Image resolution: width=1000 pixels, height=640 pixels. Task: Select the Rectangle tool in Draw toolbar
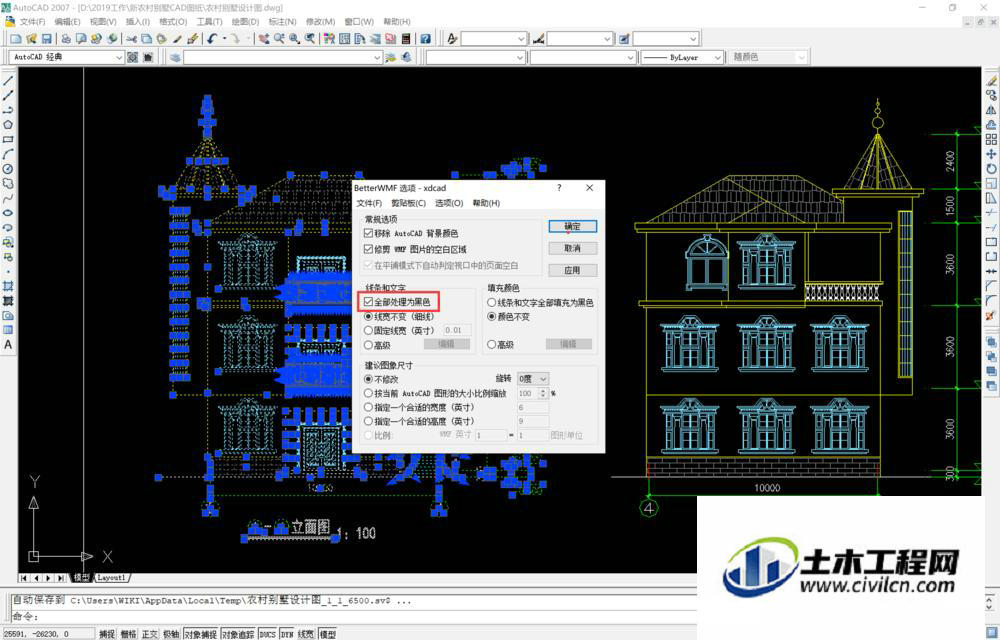(x=8, y=139)
